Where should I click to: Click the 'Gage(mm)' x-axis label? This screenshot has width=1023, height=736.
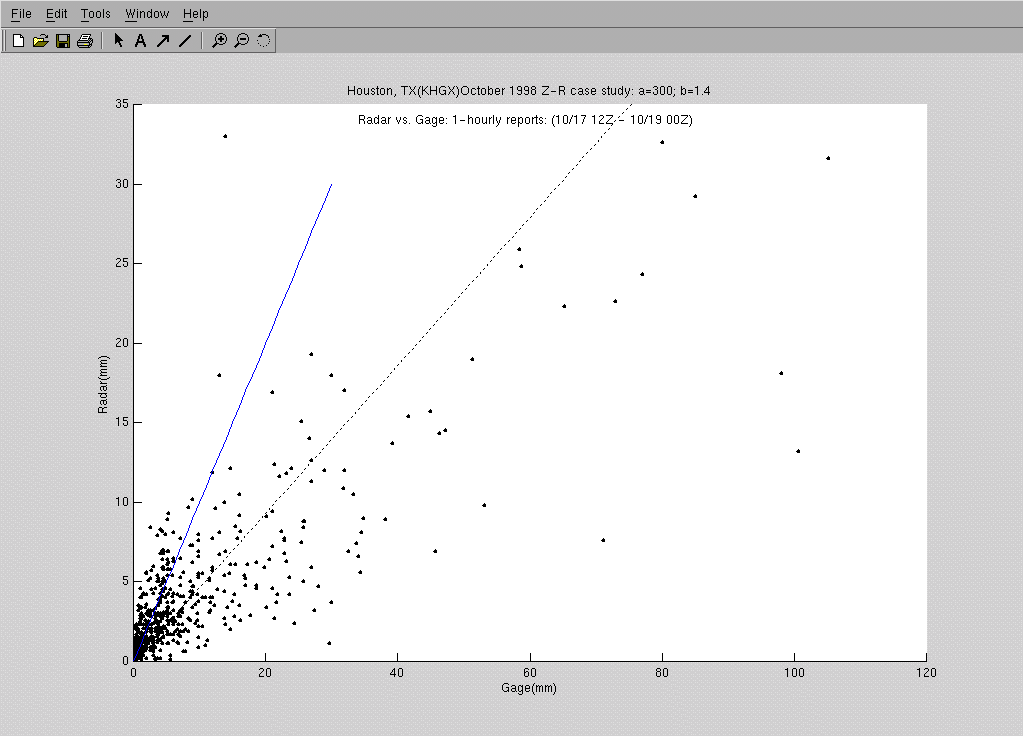pyautogui.click(x=528, y=688)
